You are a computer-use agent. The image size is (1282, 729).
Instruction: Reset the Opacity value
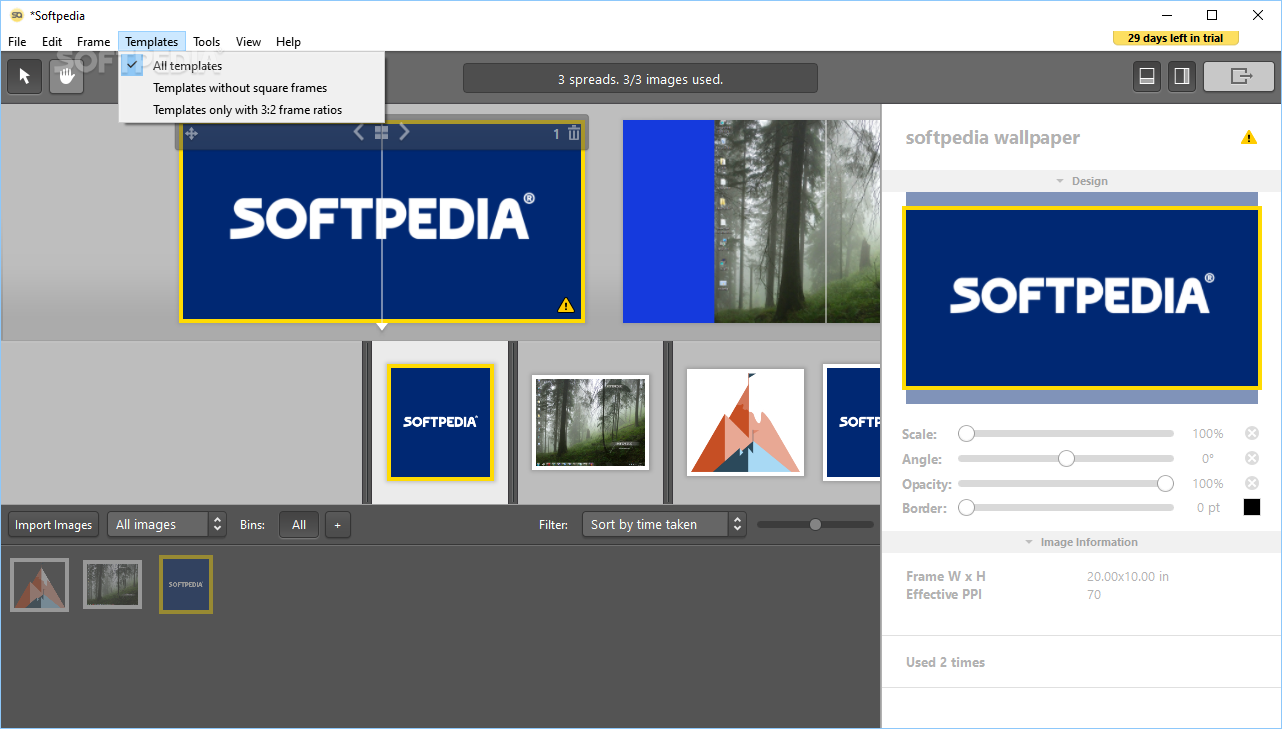[x=1251, y=483]
